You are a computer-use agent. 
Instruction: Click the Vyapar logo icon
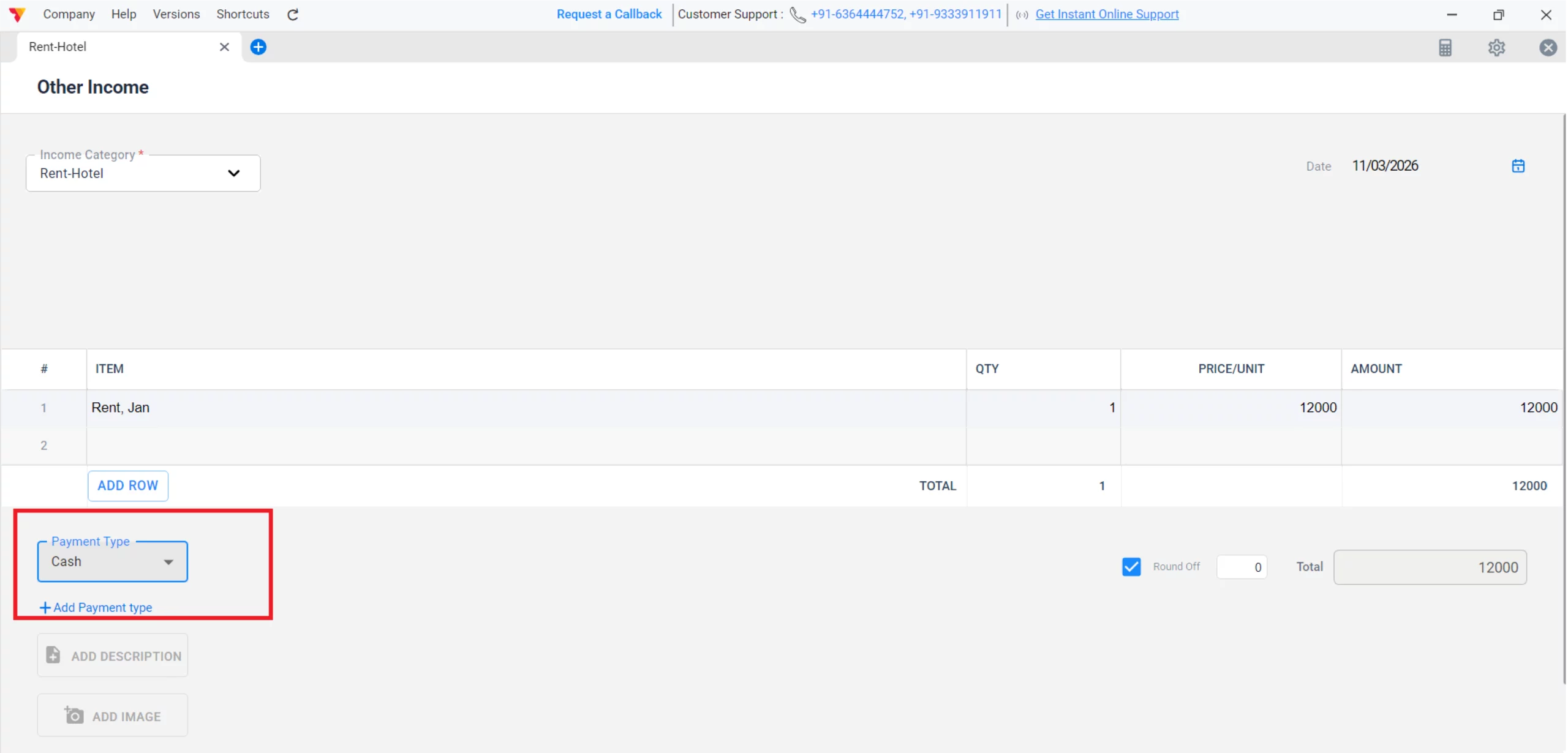(17, 14)
